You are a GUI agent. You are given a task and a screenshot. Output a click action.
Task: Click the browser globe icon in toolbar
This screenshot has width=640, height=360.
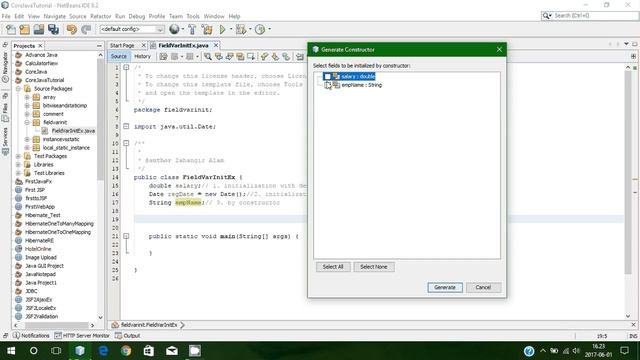pos(174,29)
